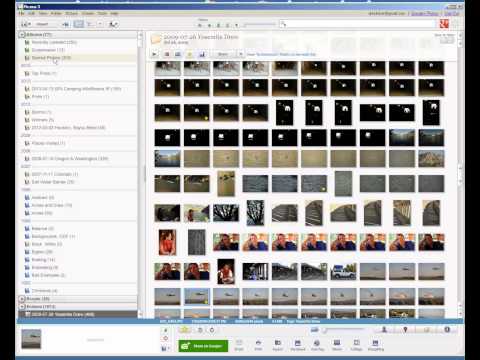Play folder slideshow from header
480x360 pixels.
click(x=155, y=54)
